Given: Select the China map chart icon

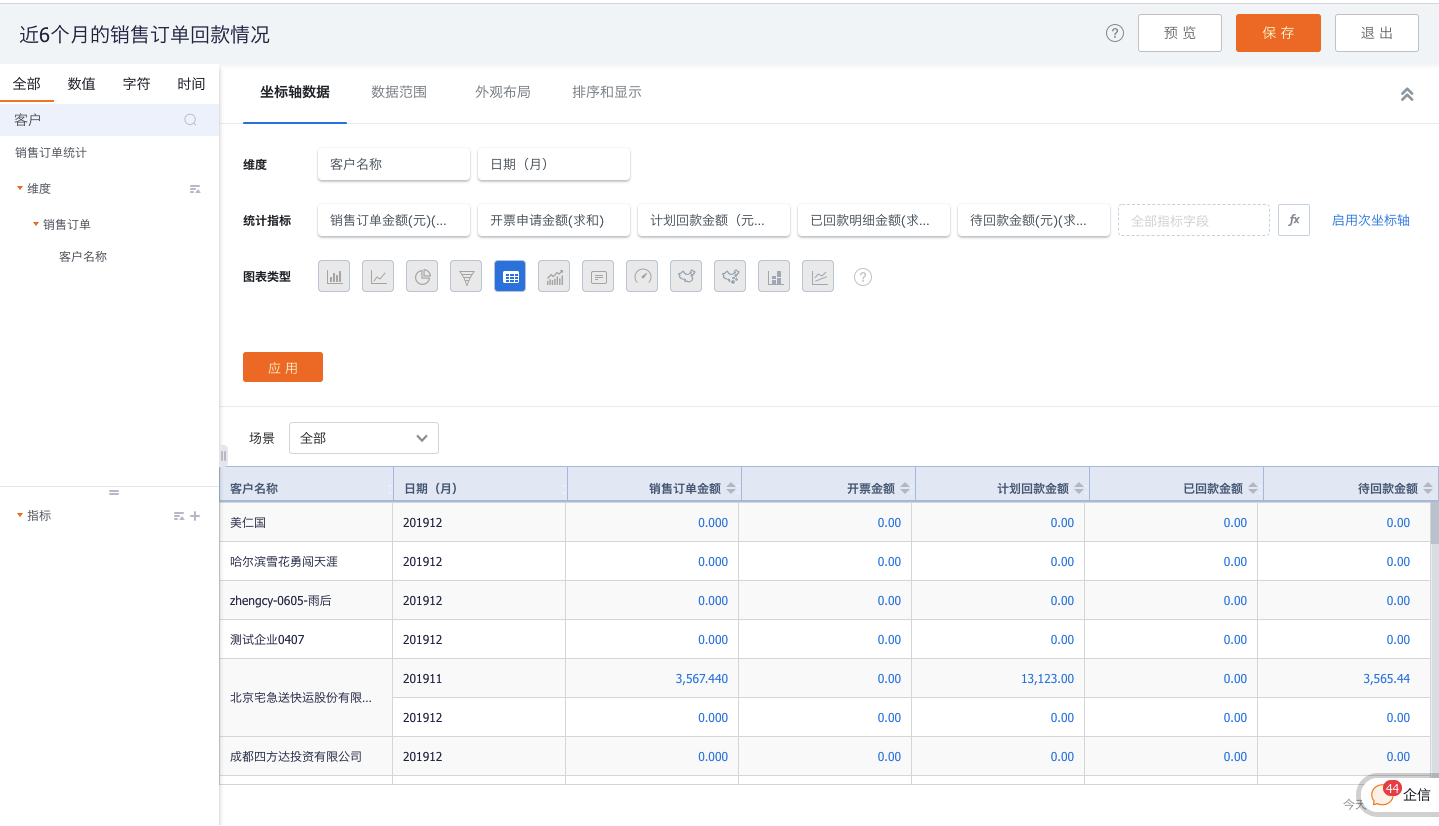Looking at the screenshot, I should (686, 277).
